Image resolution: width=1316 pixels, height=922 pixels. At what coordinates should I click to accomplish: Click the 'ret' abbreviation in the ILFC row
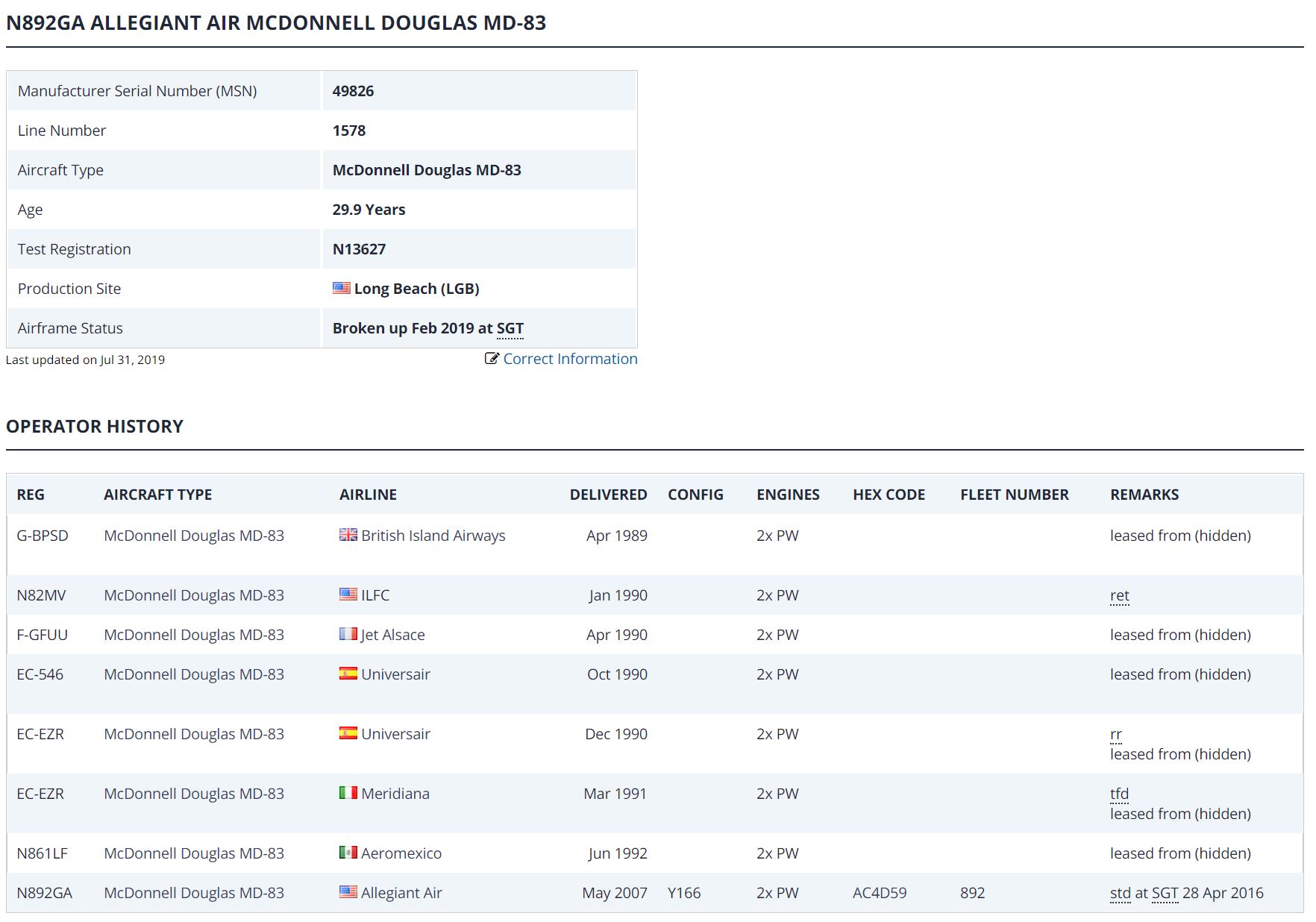pyautogui.click(x=1120, y=595)
